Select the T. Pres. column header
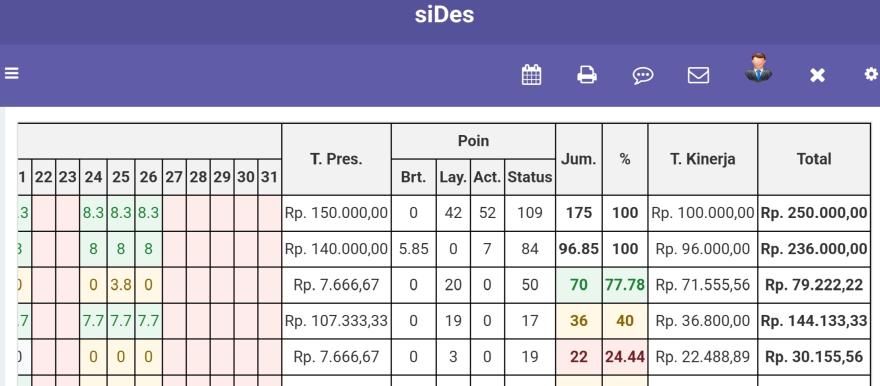This screenshot has height=386, width=880. tap(336, 159)
